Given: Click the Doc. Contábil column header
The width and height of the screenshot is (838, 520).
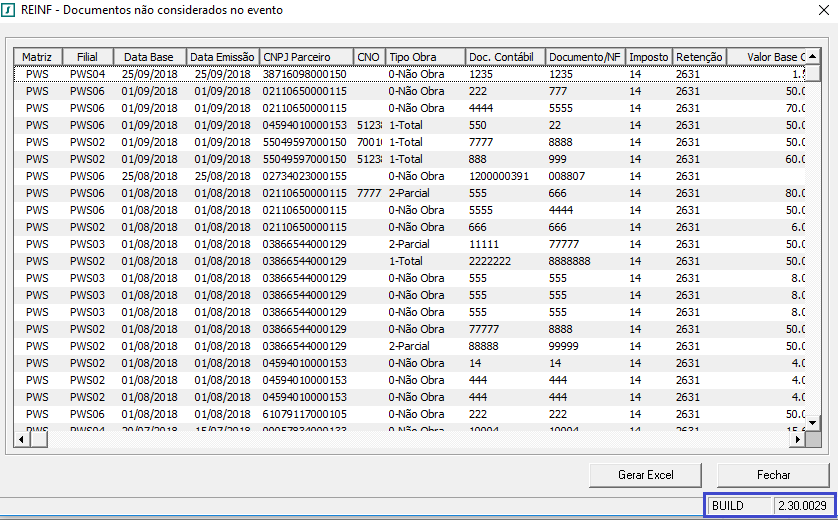Looking at the screenshot, I should 505,57.
